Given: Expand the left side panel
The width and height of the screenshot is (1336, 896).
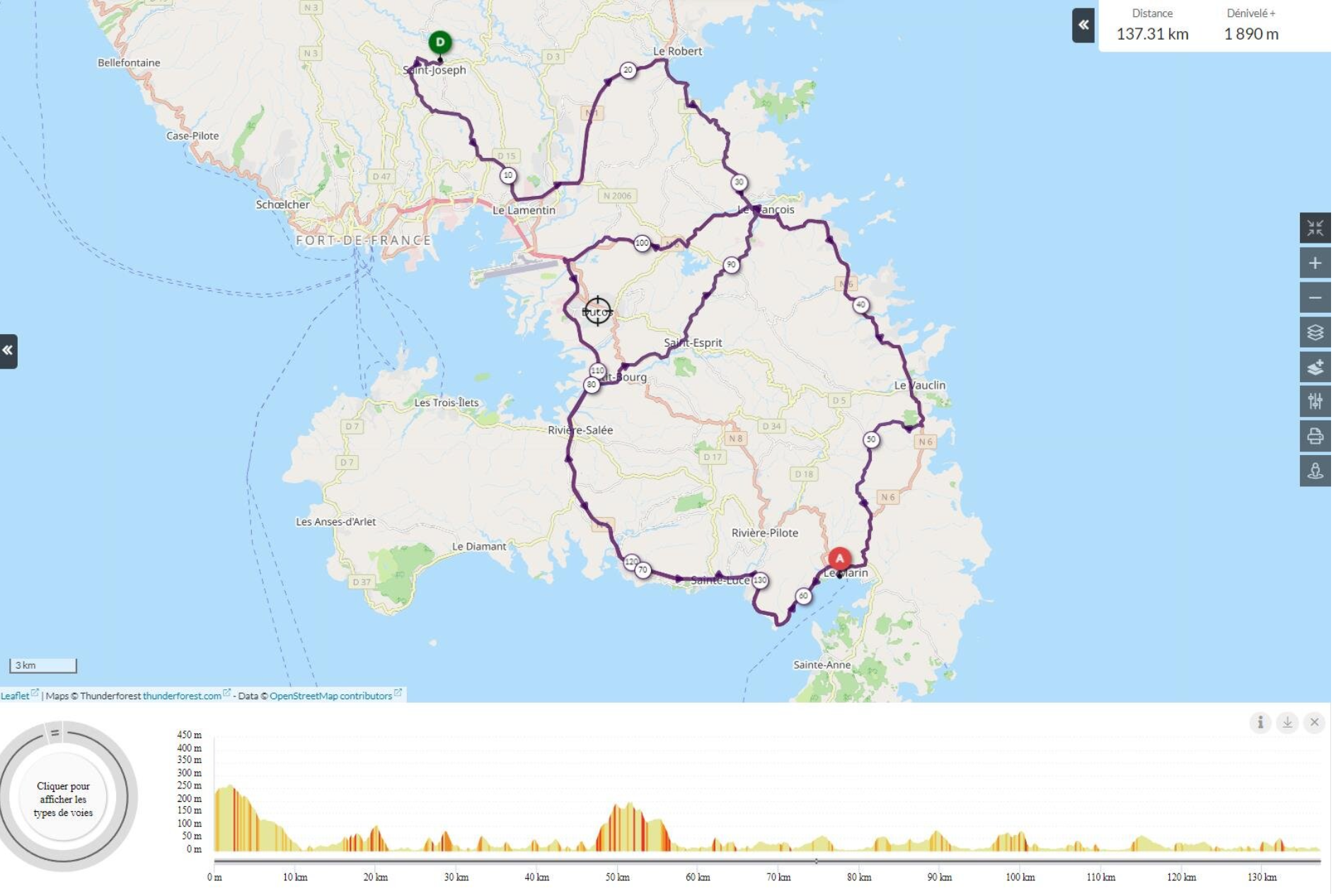Looking at the screenshot, I should [x=8, y=352].
